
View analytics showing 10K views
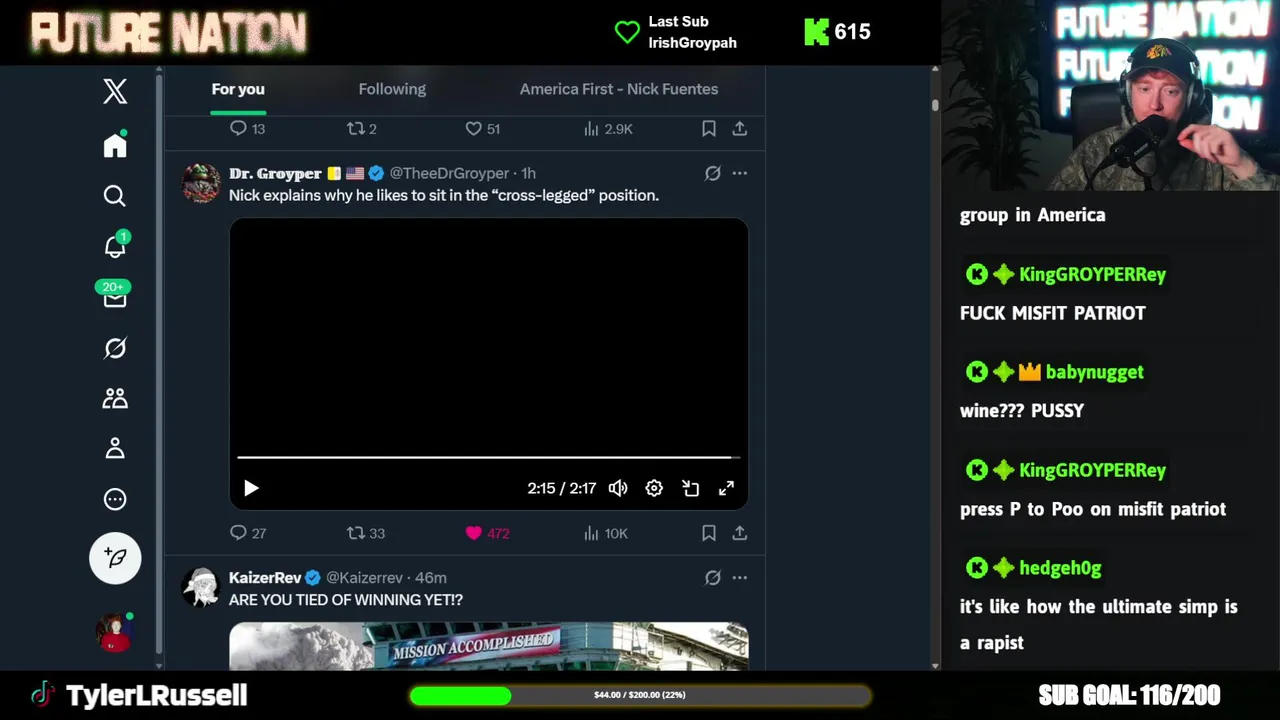(x=606, y=533)
